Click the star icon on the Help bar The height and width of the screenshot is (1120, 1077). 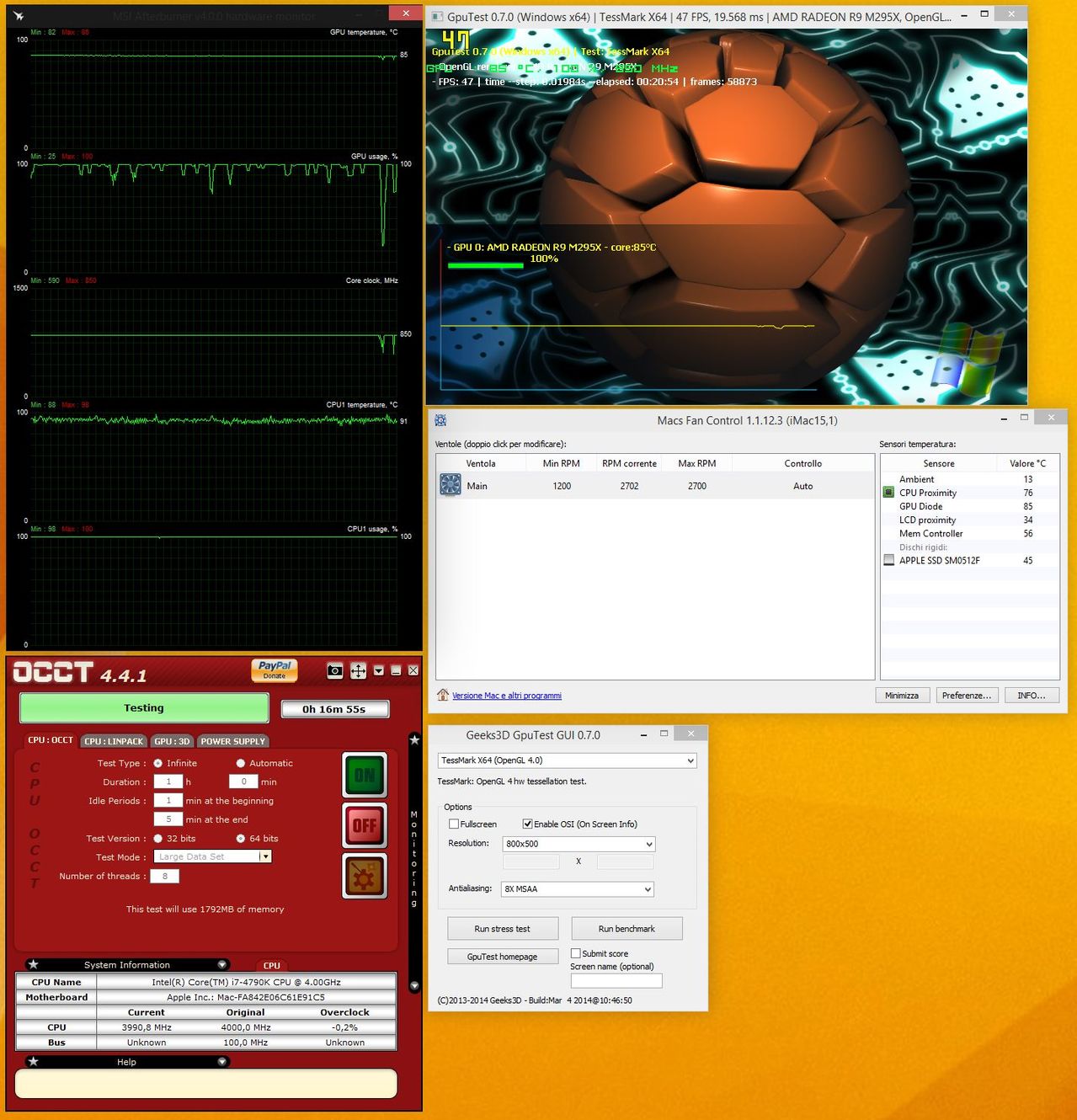pos(33,1061)
